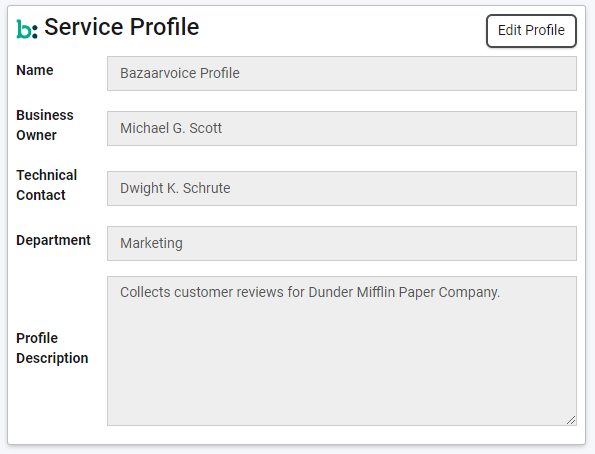Click into the Technical Contact field
595x454 pixels.
[342, 188]
